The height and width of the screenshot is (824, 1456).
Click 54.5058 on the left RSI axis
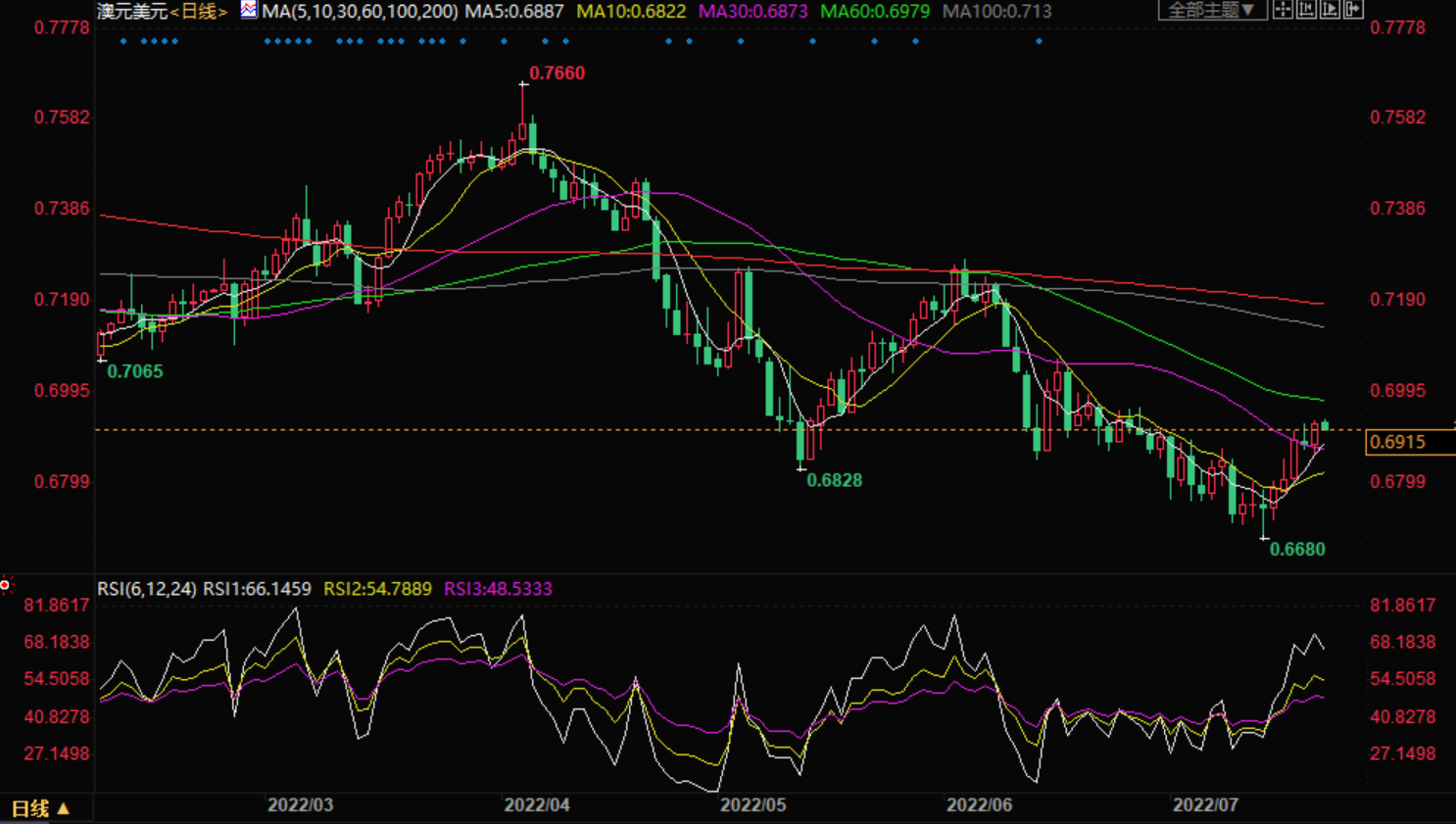[x=57, y=679]
